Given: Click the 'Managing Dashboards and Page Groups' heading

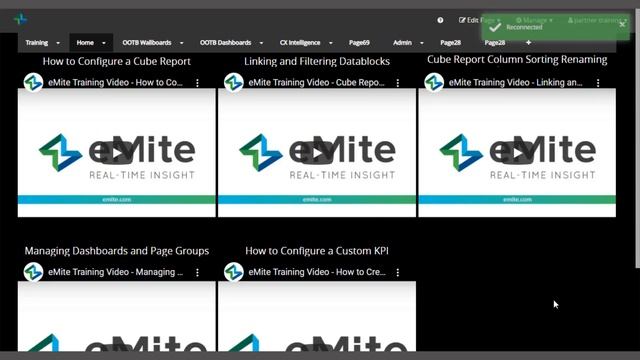Looking at the screenshot, I should [x=117, y=251].
